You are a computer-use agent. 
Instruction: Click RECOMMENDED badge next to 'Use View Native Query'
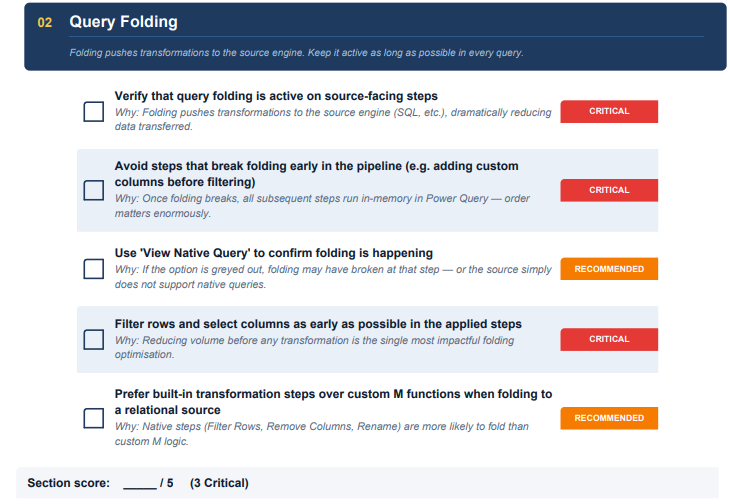tap(608, 269)
